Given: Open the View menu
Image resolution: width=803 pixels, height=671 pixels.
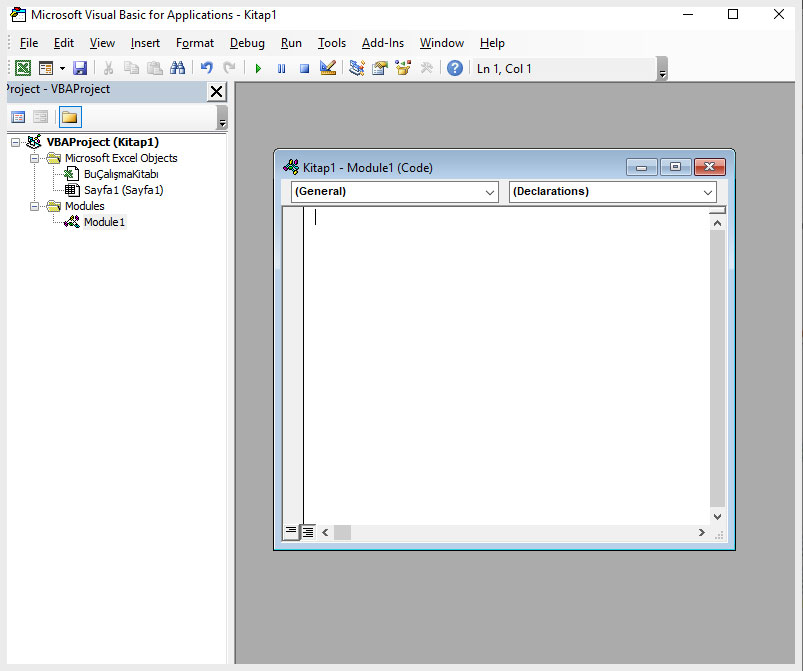Looking at the screenshot, I should [102, 43].
